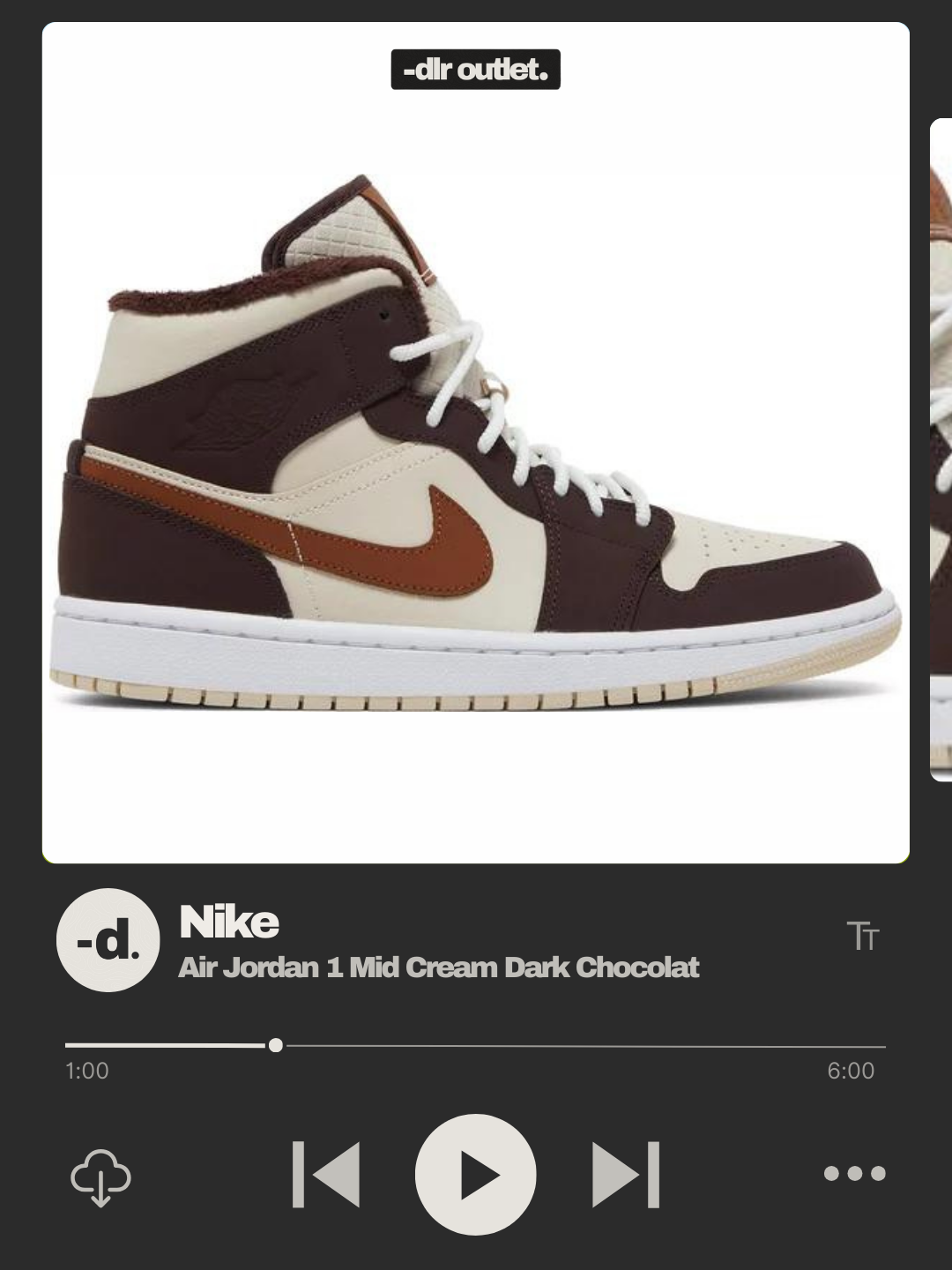This screenshot has width=952, height=1270.
Task: Click the play button
Action: [475, 1175]
